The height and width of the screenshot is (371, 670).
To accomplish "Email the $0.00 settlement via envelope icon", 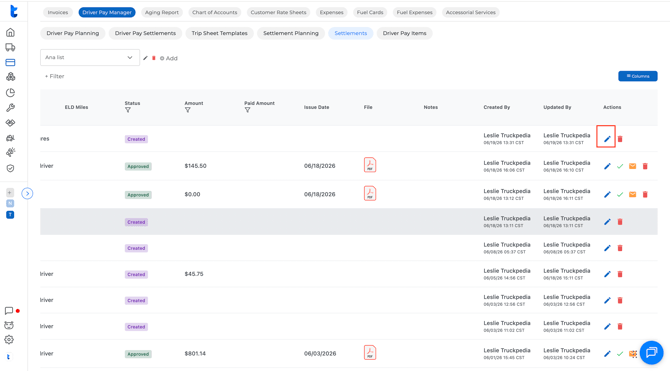I will click(x=632, y=194).
